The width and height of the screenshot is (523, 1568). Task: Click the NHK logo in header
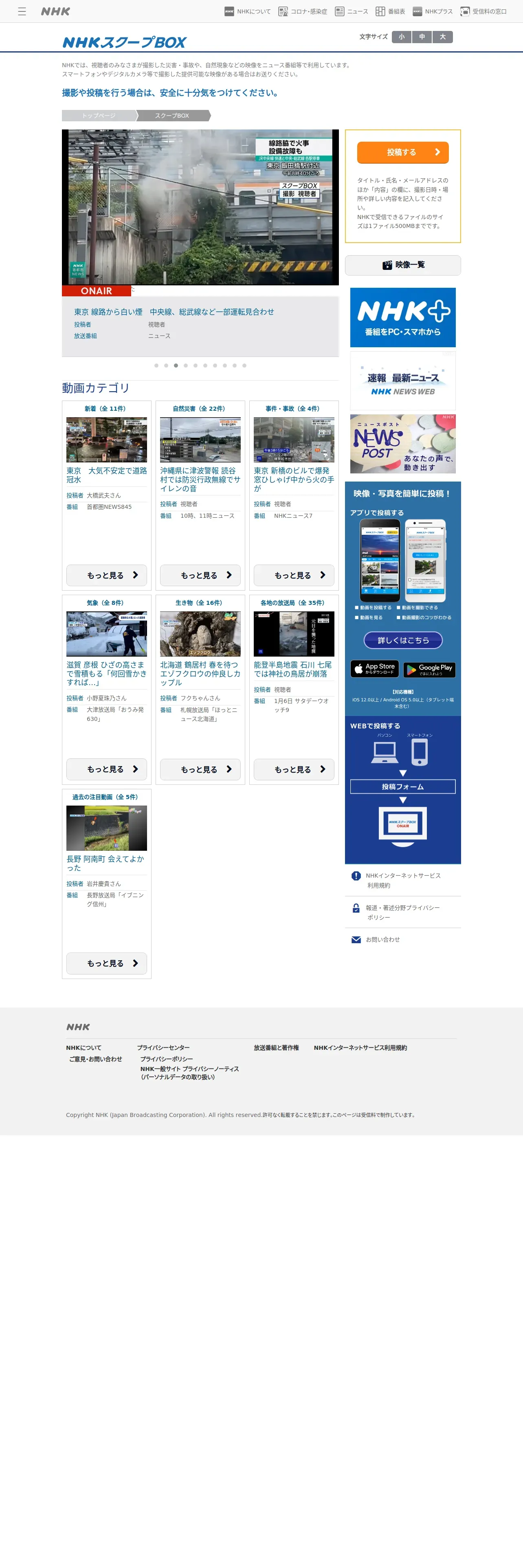pyautogui.click(x=55, y=11)
